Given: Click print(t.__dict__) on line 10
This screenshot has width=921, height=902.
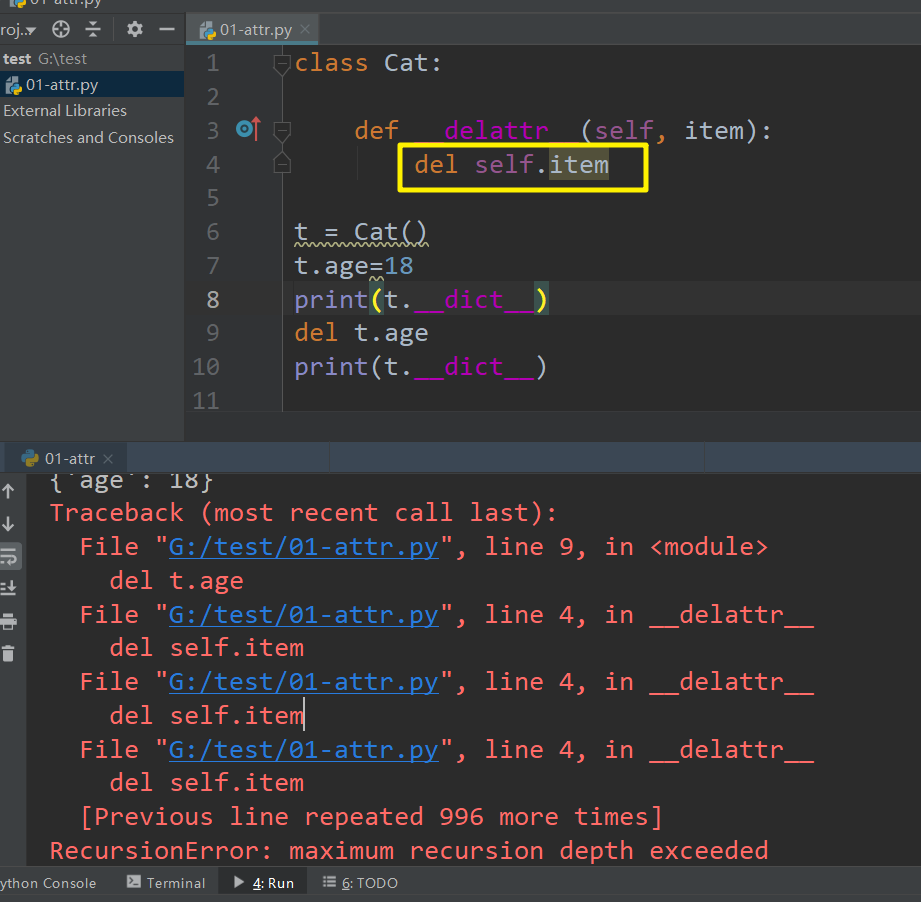Looking at the screenshot, I should 421,367.
